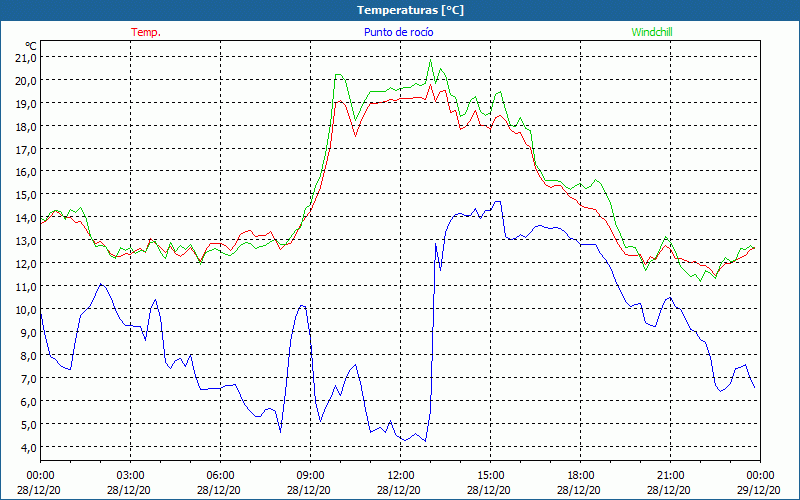Click the 06:00 time axis label
The width and height of the screenshot is (800, 500).
coord(220,475)
